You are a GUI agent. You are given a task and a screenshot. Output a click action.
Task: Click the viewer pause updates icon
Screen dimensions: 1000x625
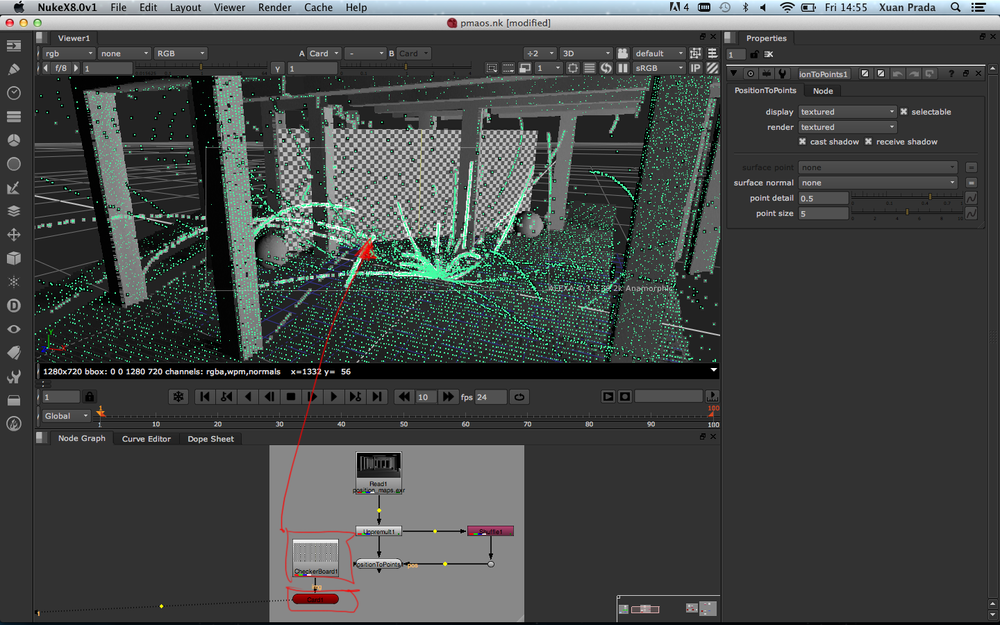point(624,68)
